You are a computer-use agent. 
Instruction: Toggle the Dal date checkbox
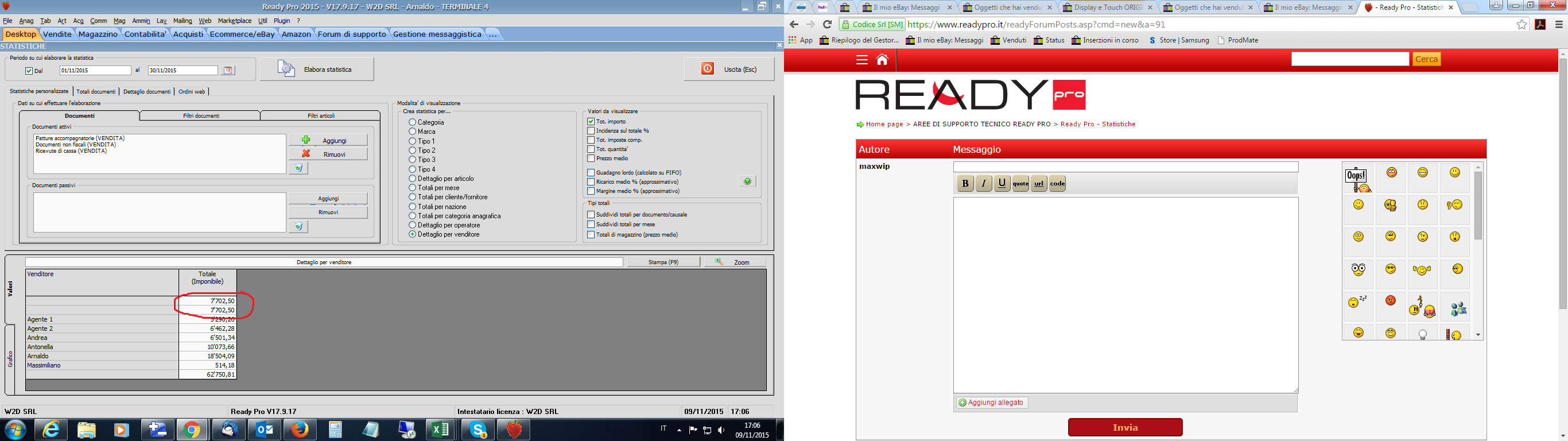click(29, 71)
